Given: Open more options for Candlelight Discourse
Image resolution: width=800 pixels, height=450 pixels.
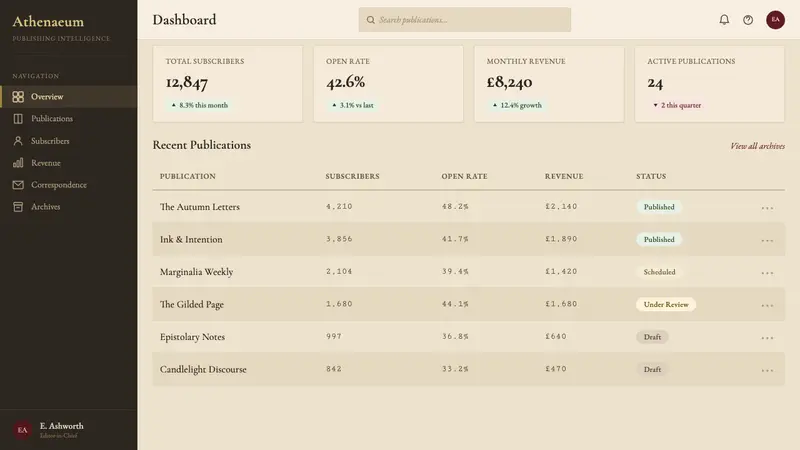Looking at the screenshot, I should 767,370.
